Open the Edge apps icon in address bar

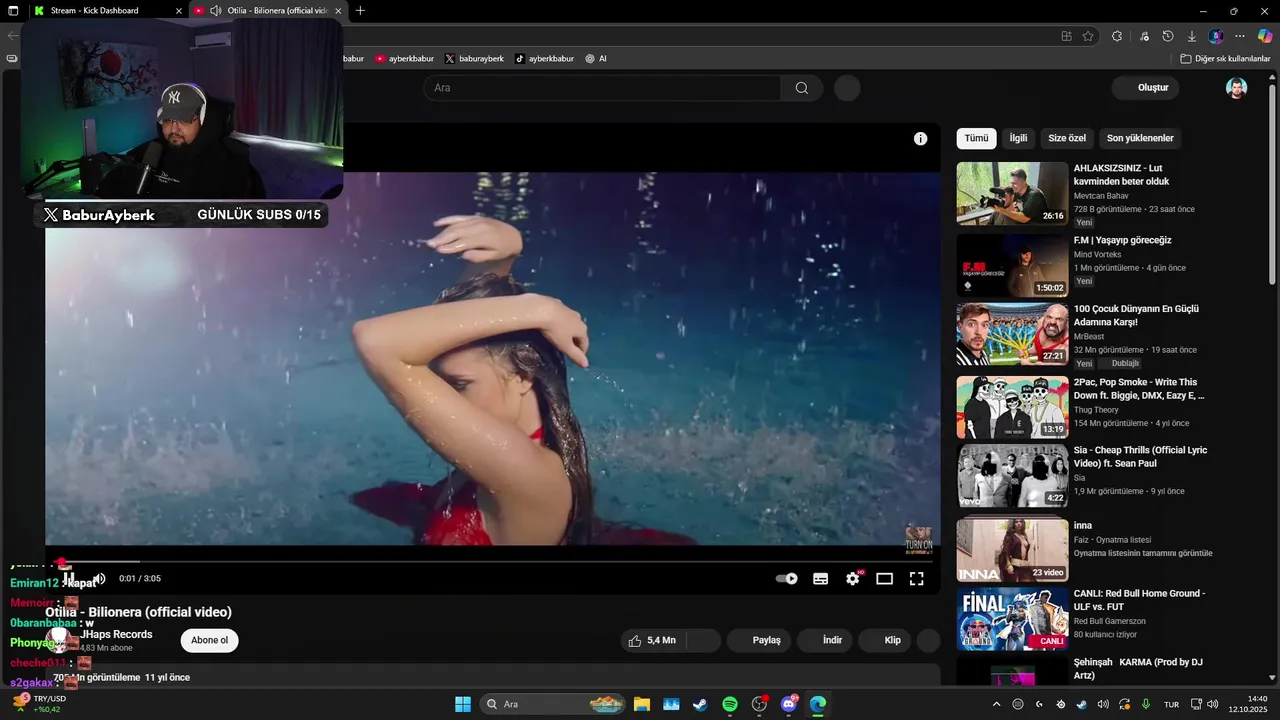(1066, 36)
